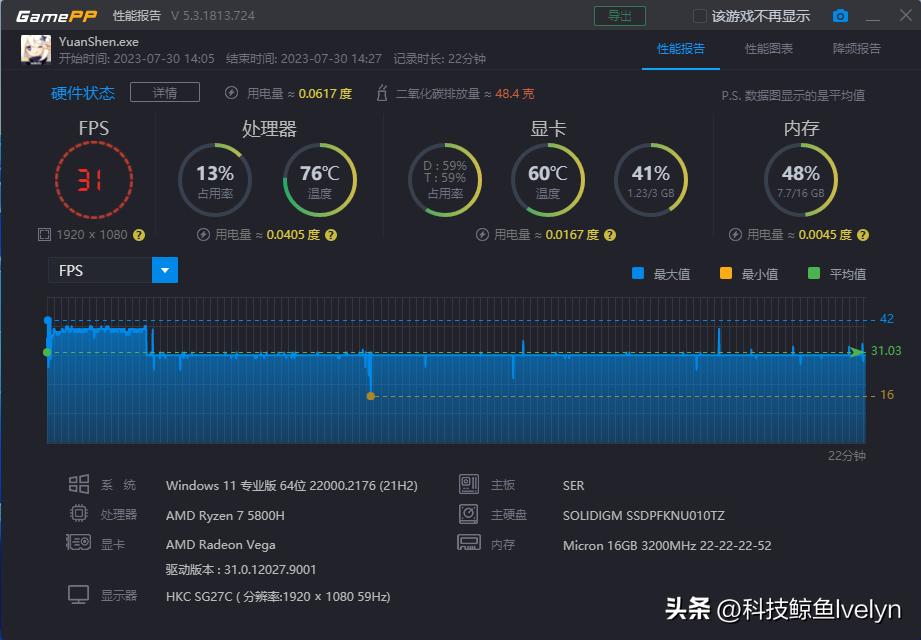Click the minimum FPS marker on the chart
Viewport: 921px width, 640px height.
[371, 396]
